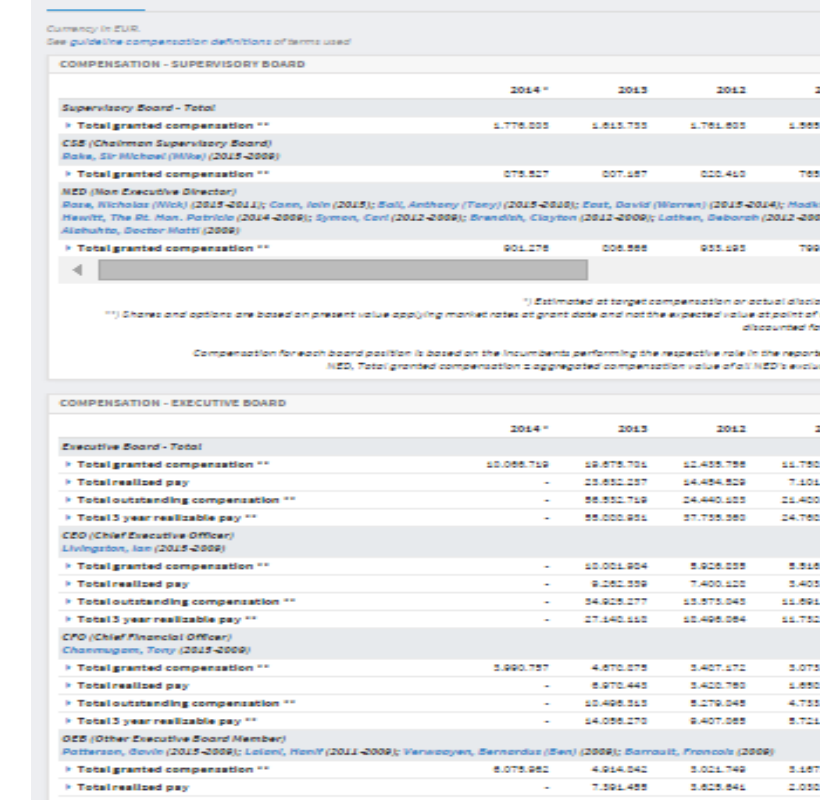Expand CFO Total outstanding compensation row

click(x=67, y=703)
